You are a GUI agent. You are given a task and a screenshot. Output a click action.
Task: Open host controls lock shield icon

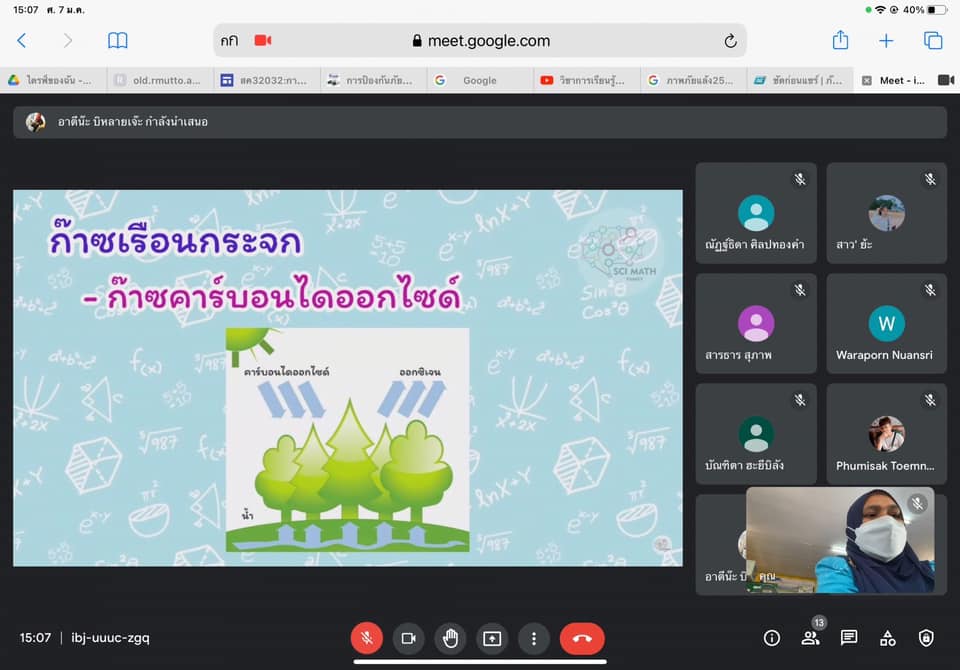click(926, 638)
